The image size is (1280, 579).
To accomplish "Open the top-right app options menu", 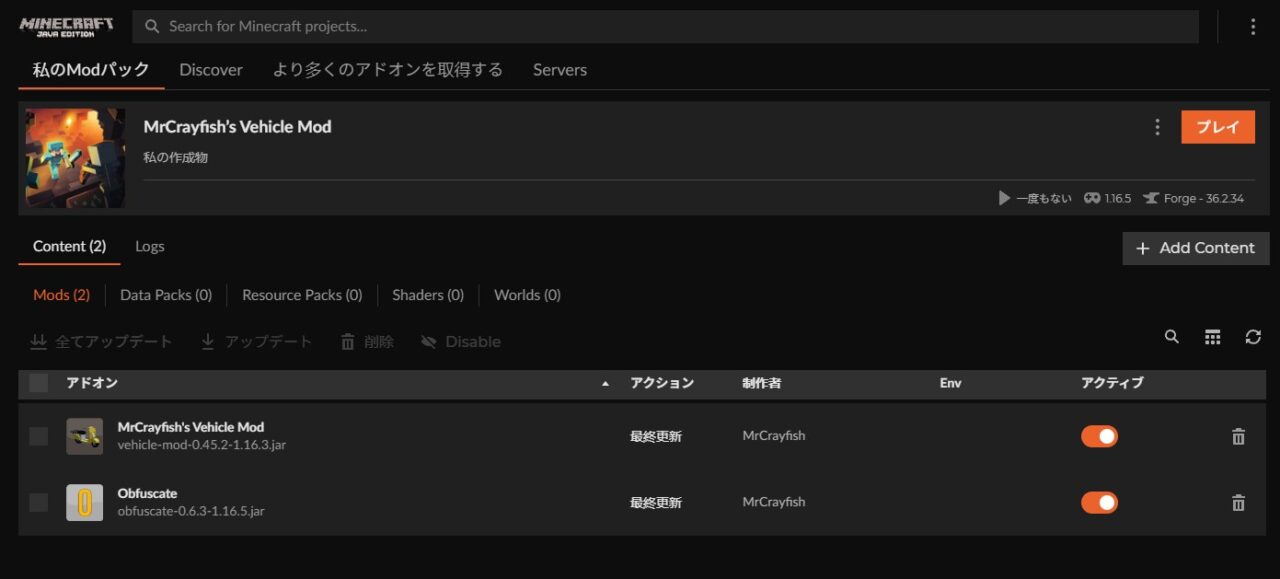I will click(x=1253, y=27).
